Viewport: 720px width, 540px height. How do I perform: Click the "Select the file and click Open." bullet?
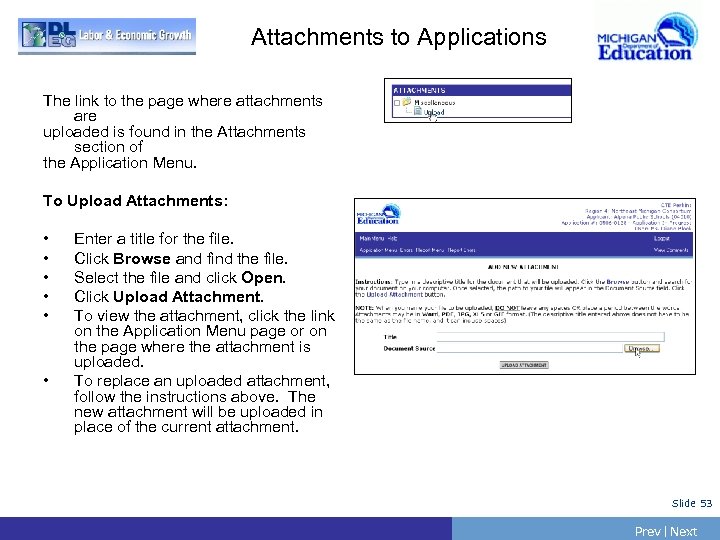coord(180,278)
